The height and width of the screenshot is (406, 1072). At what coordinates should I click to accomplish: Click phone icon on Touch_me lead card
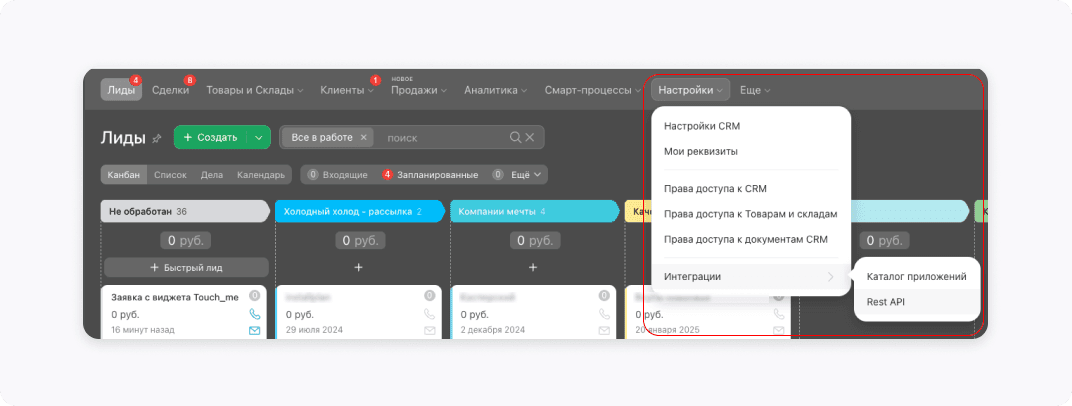[x=254, y=314]
